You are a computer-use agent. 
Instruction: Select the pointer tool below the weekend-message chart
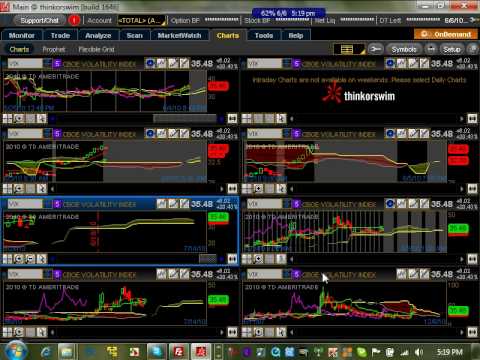coord(281,118)
